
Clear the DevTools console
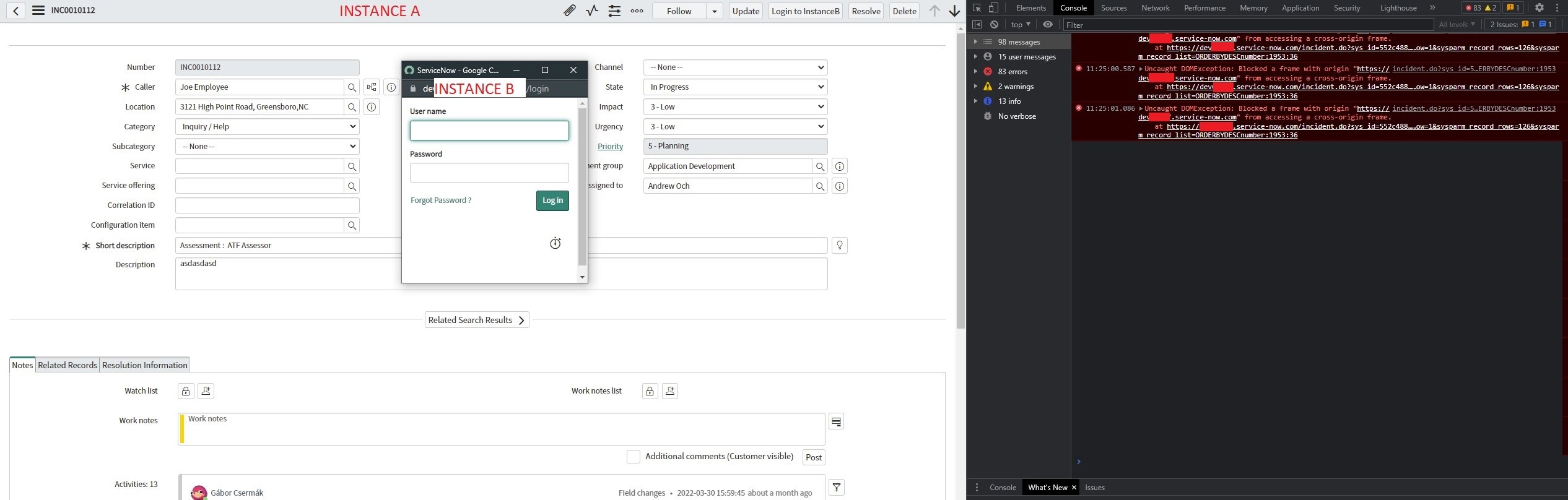pyautogui.click(x=994, y=25)
